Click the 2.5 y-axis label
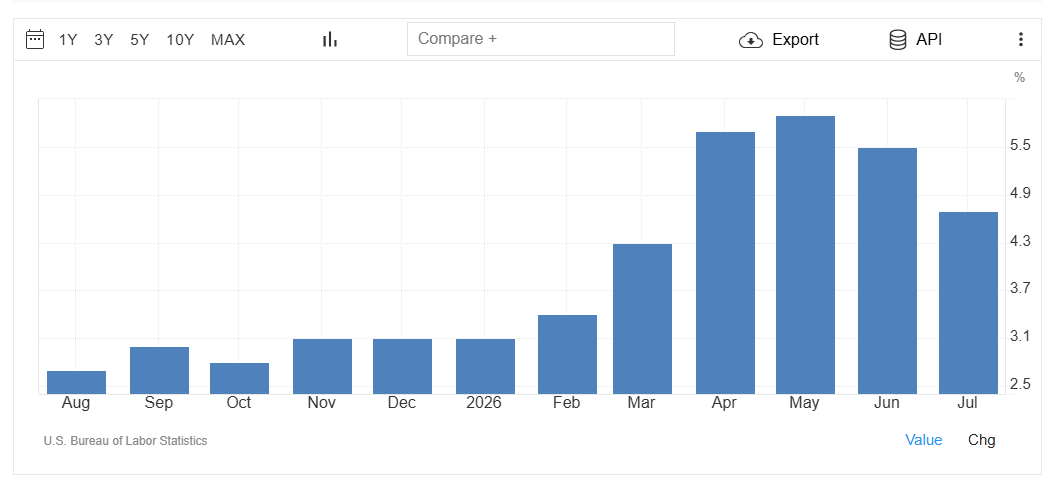 [1020, 385]
